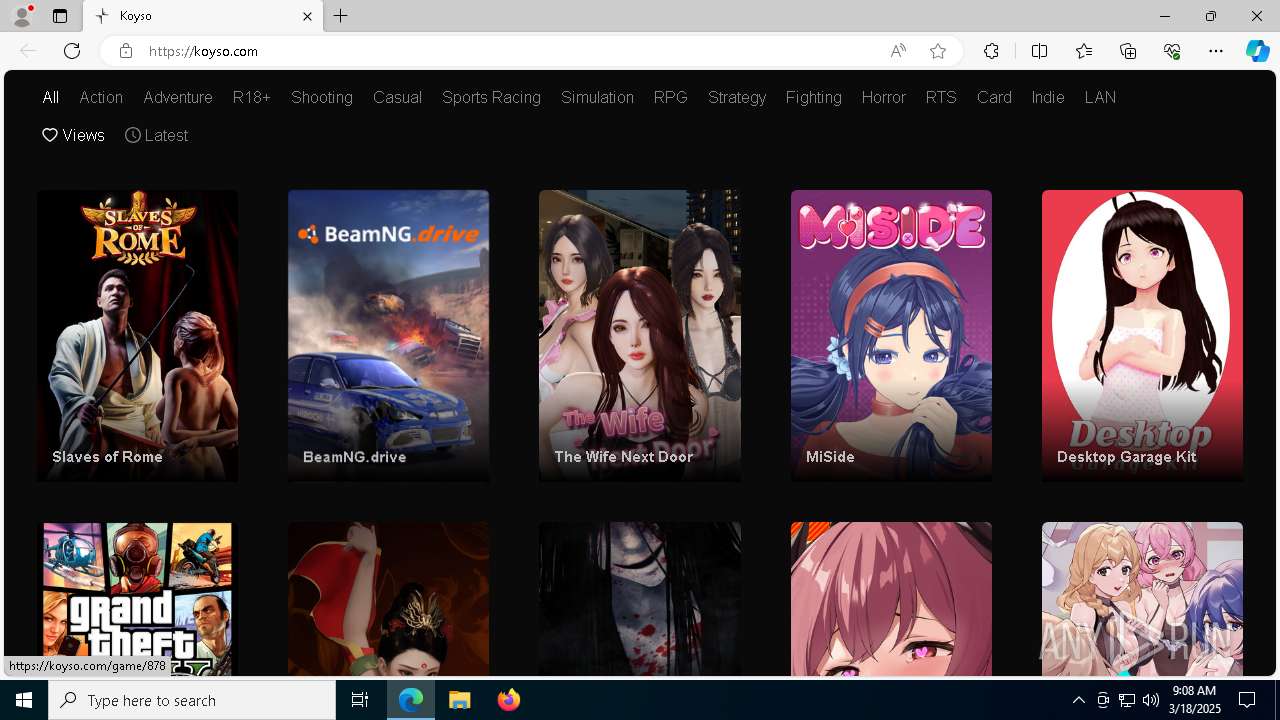
Task: Select the Action category
Action: coord(101,97)
